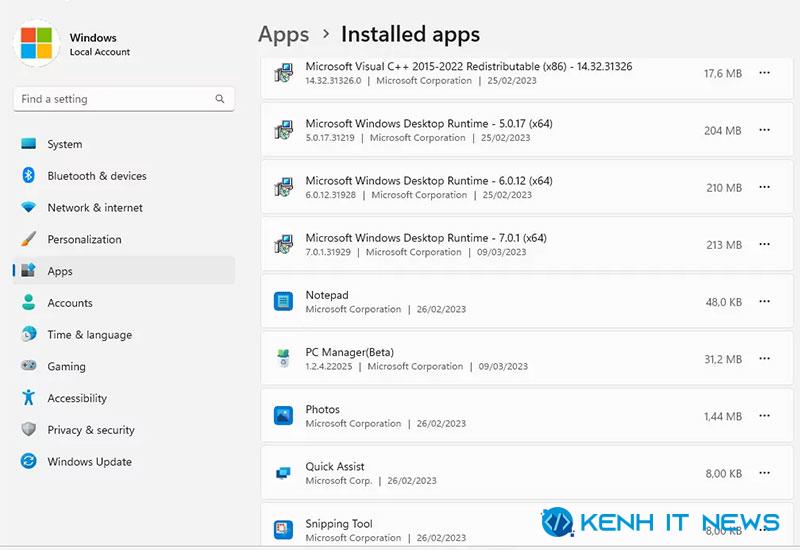Viewport: 800px width, 550px height.
Task: Click the 213 MB size value
Action: coord(724,245)
